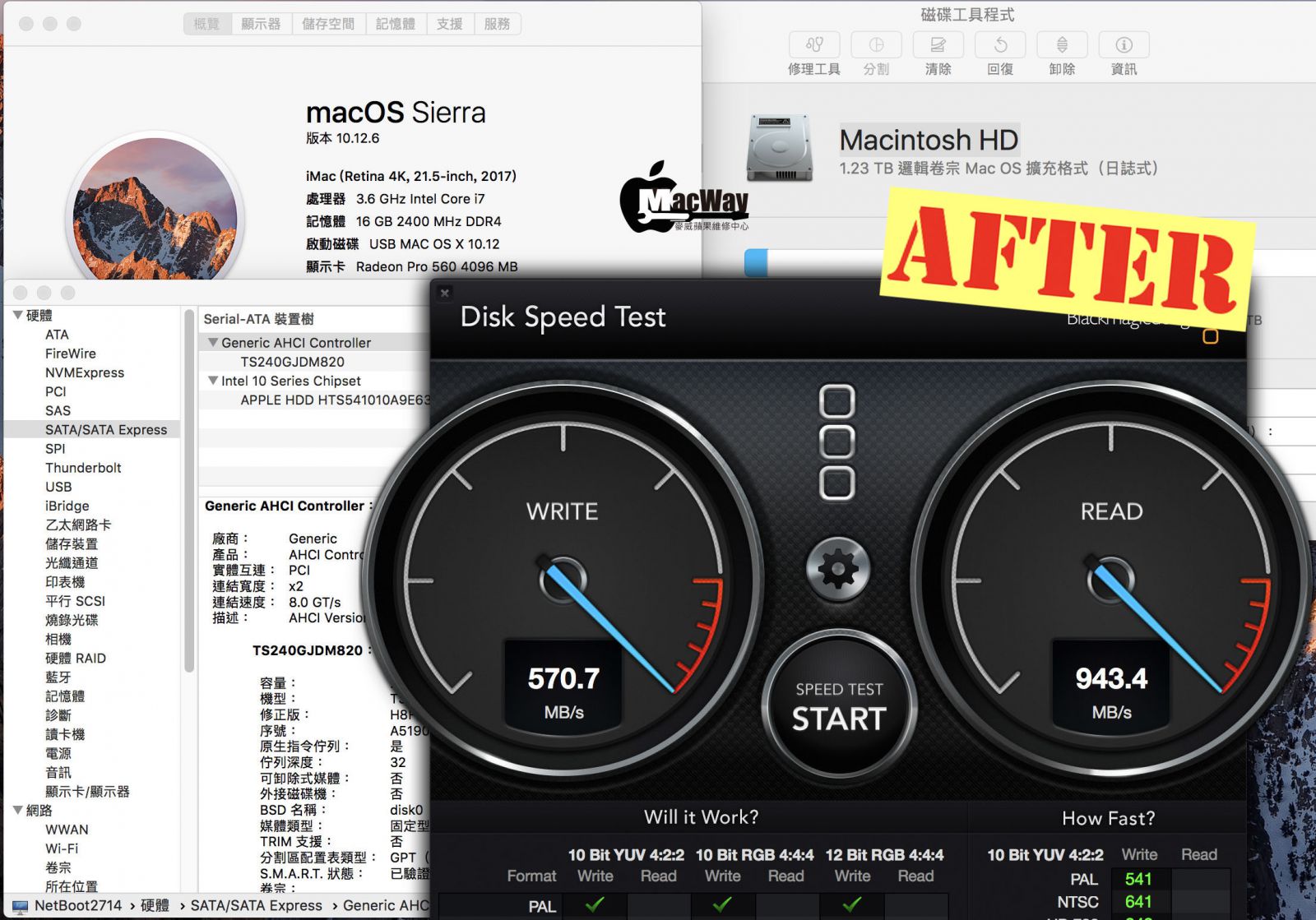The height and width of the screenshot is (920, 1316).
Task: Select 儲存裝置 in sidebar
Action: tap(71, 543)
